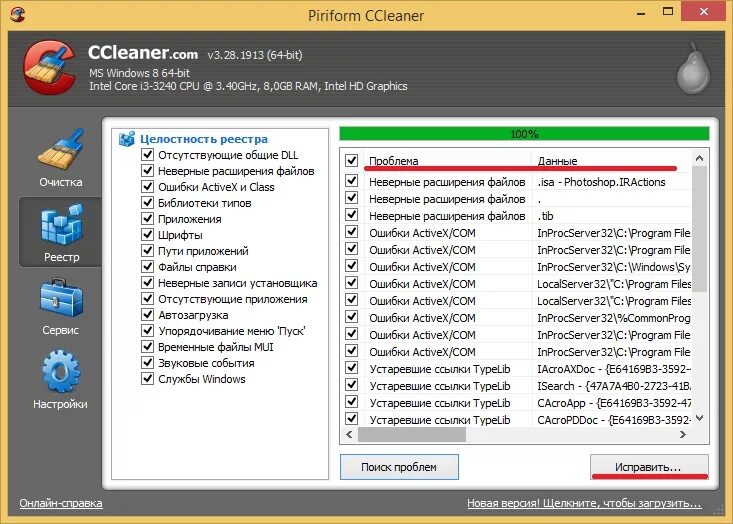This screenshot has width=733, height=524.
Task: Uncheck the Библиотеки типов option
Action: coord(148,202)
